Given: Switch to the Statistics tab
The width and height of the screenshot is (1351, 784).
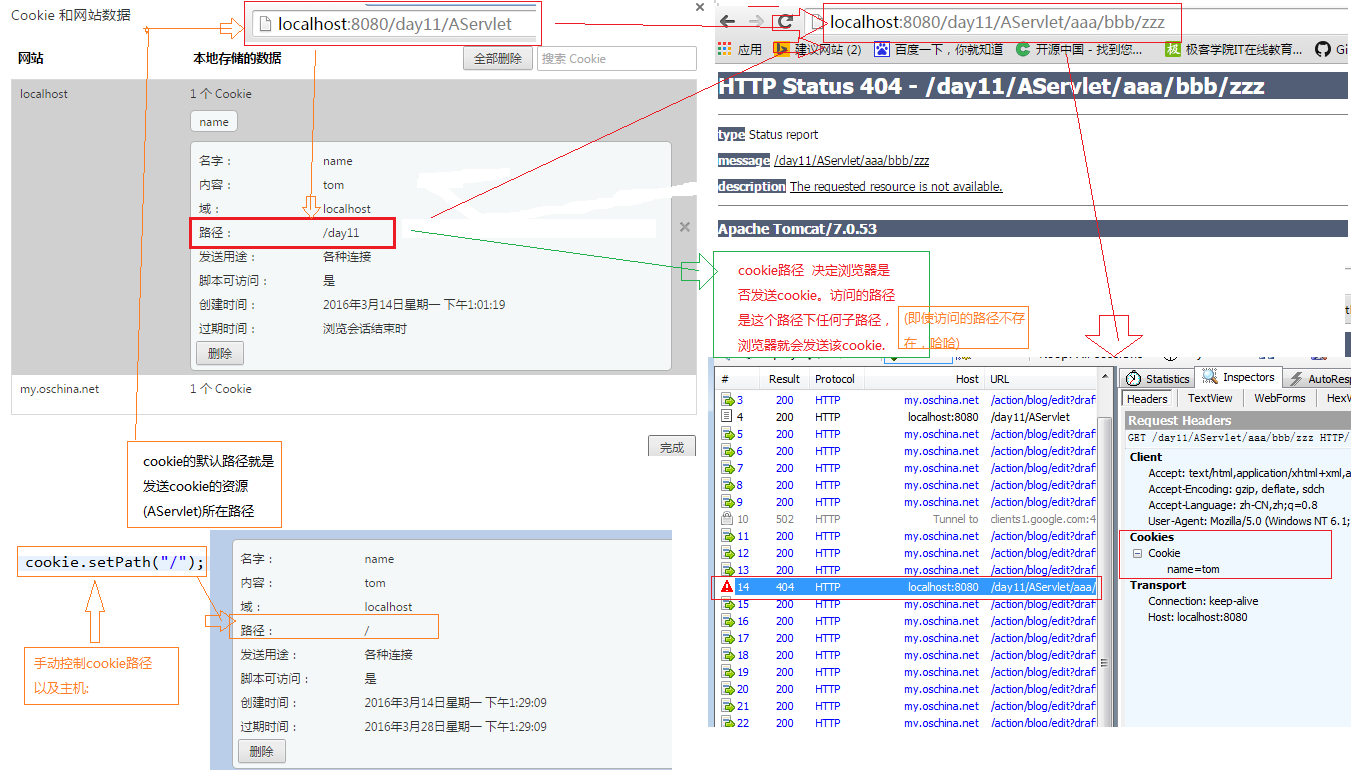Looking at the screenshot, I should 1157,379.
